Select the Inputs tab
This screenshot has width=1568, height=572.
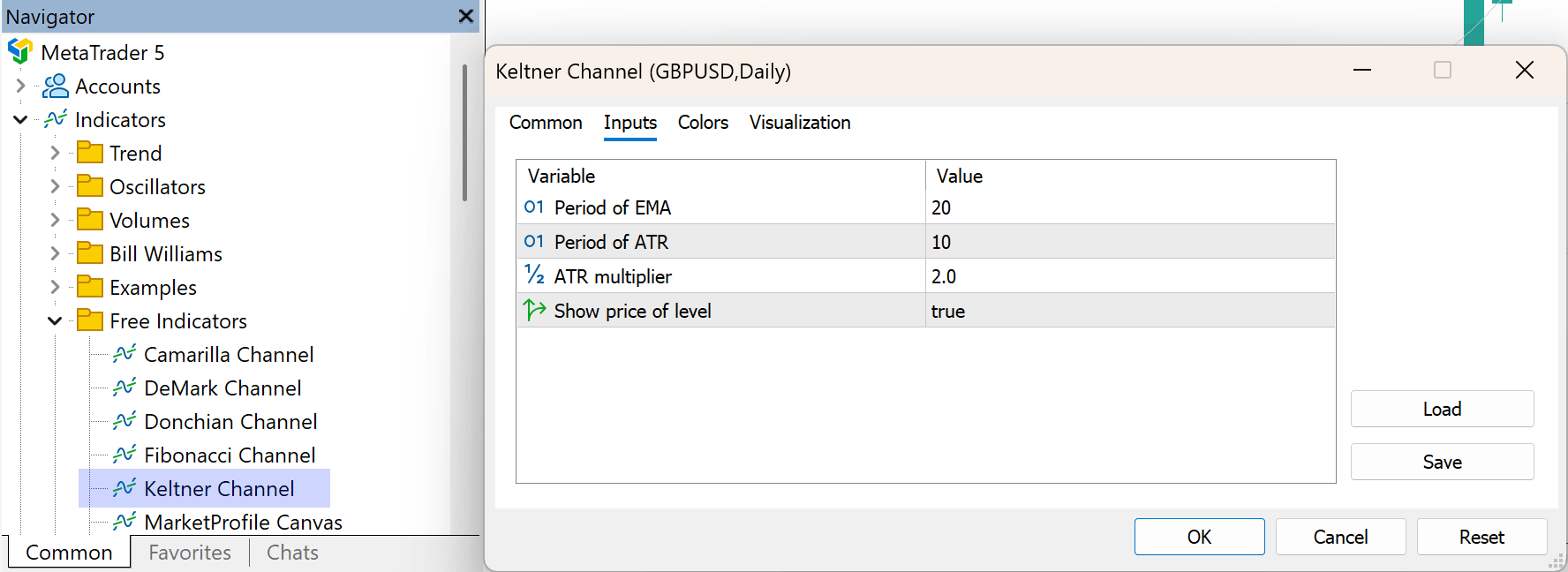pyautogui.click(x=630, y=123)
